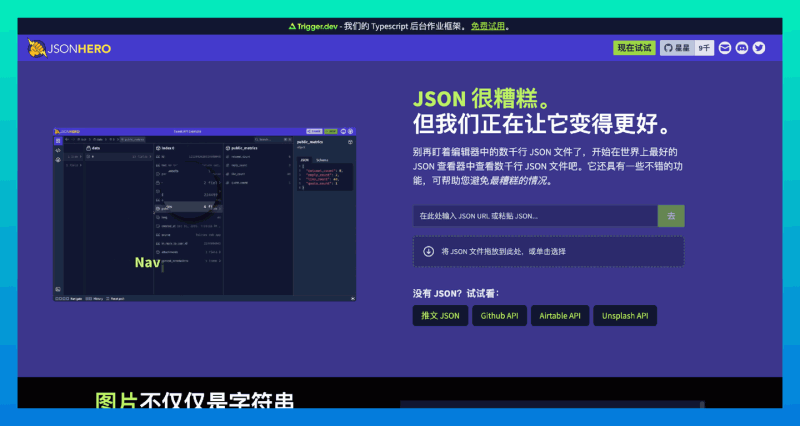Open the email icon in header

(x=724, y=48)
